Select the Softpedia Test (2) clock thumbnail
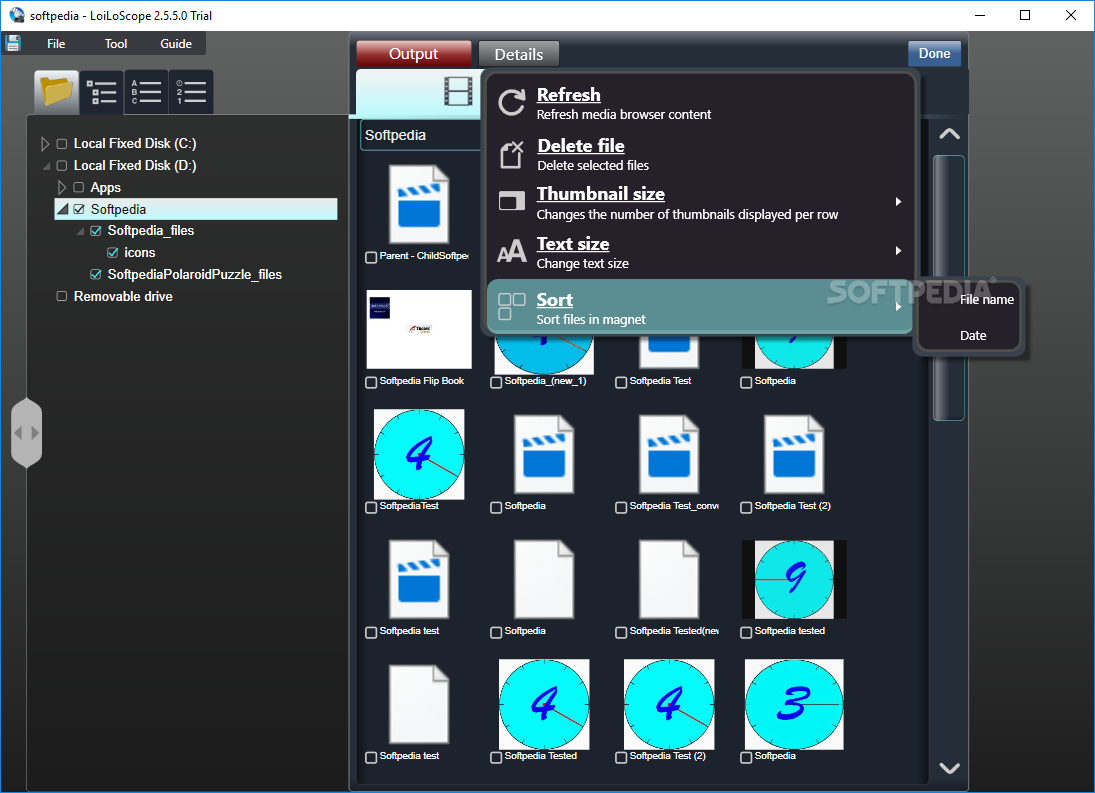Screen dimensions: 1095x793 coord(669,704)
